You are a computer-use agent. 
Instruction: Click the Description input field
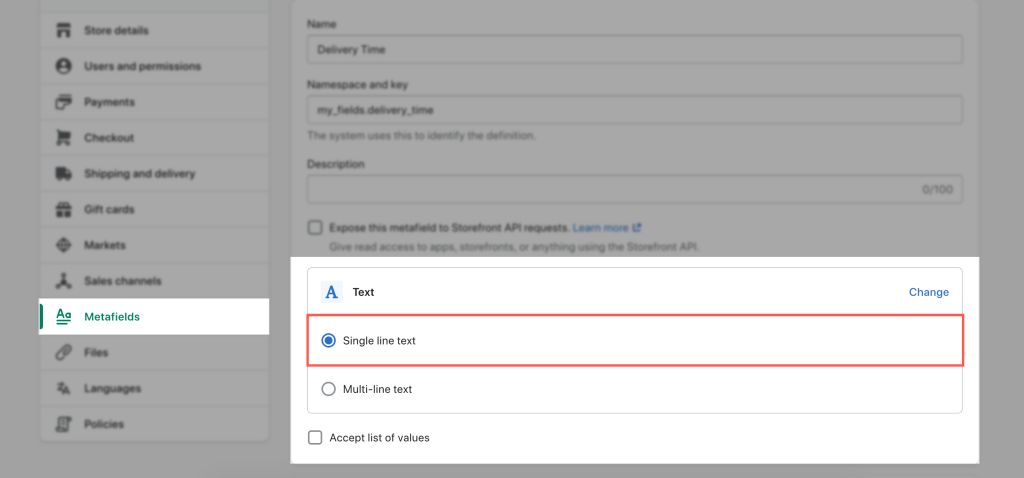[635, 189]
